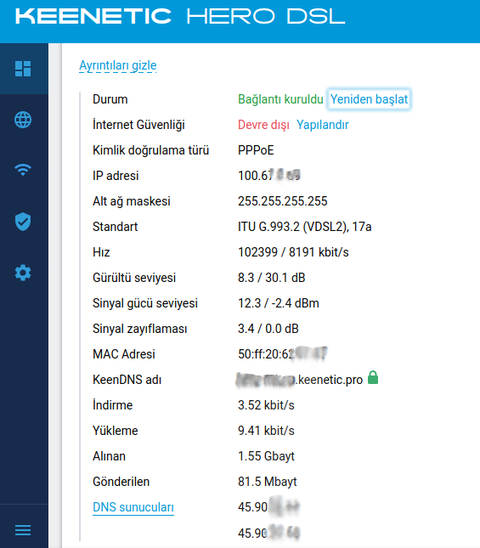Click the Sinyal zayıflaması label
Screen dimensions: 480x548
140,329
